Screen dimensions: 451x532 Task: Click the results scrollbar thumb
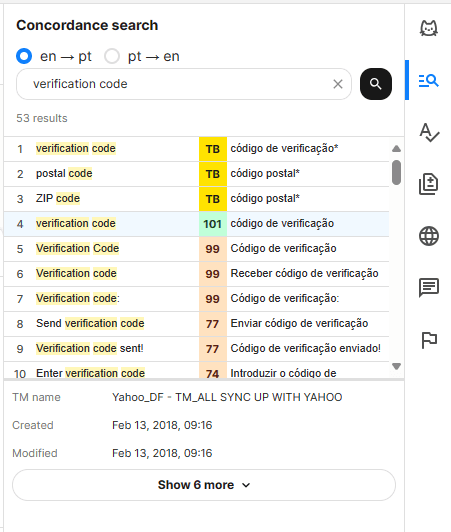(396, 172)
